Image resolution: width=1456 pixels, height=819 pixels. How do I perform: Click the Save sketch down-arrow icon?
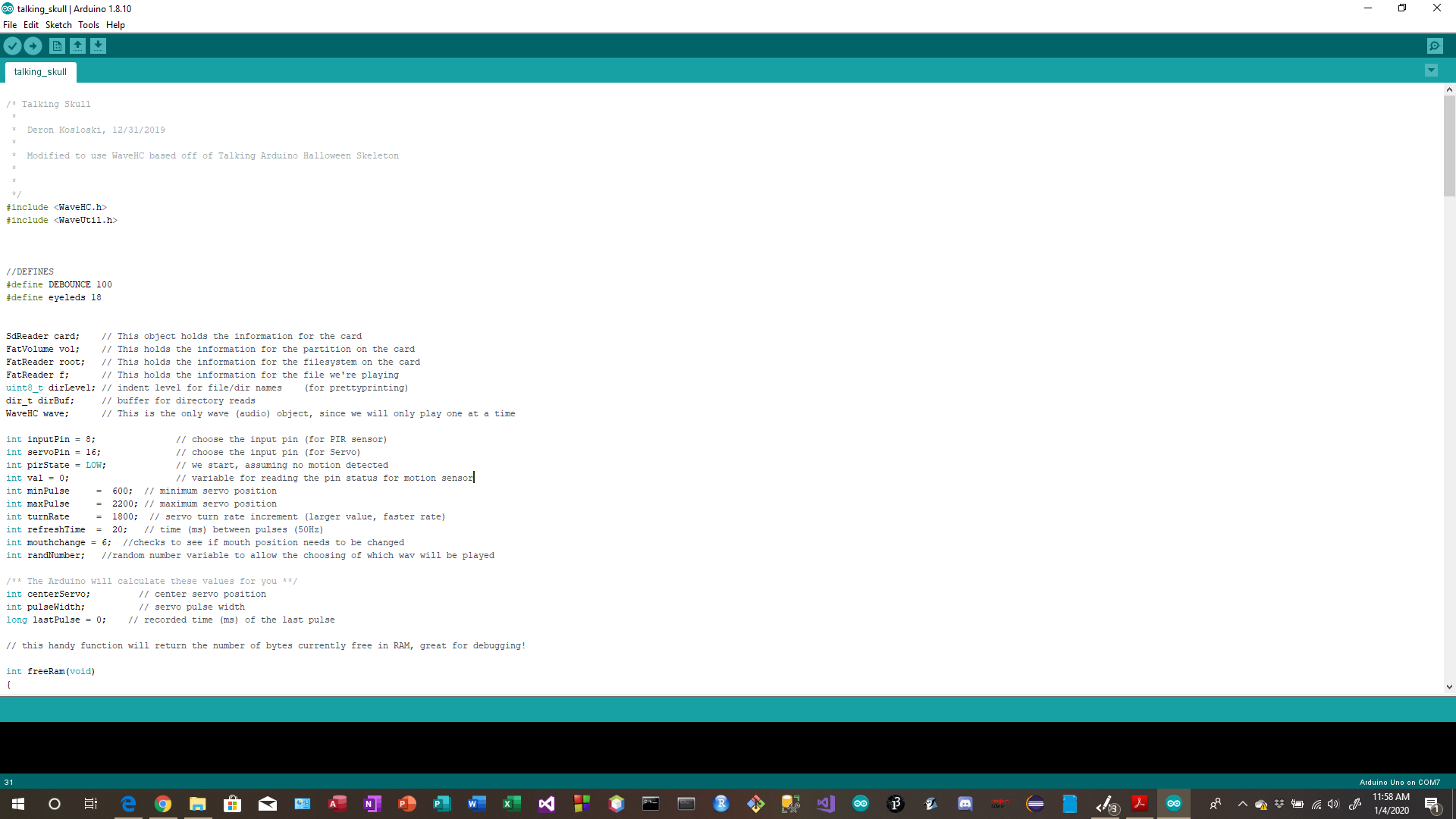click(98, 46)
